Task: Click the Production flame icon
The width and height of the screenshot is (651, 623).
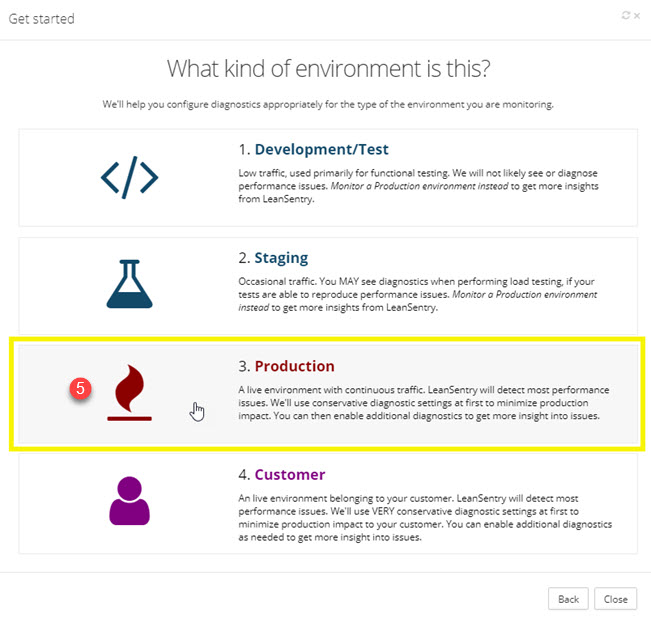Action: (130, 392)
